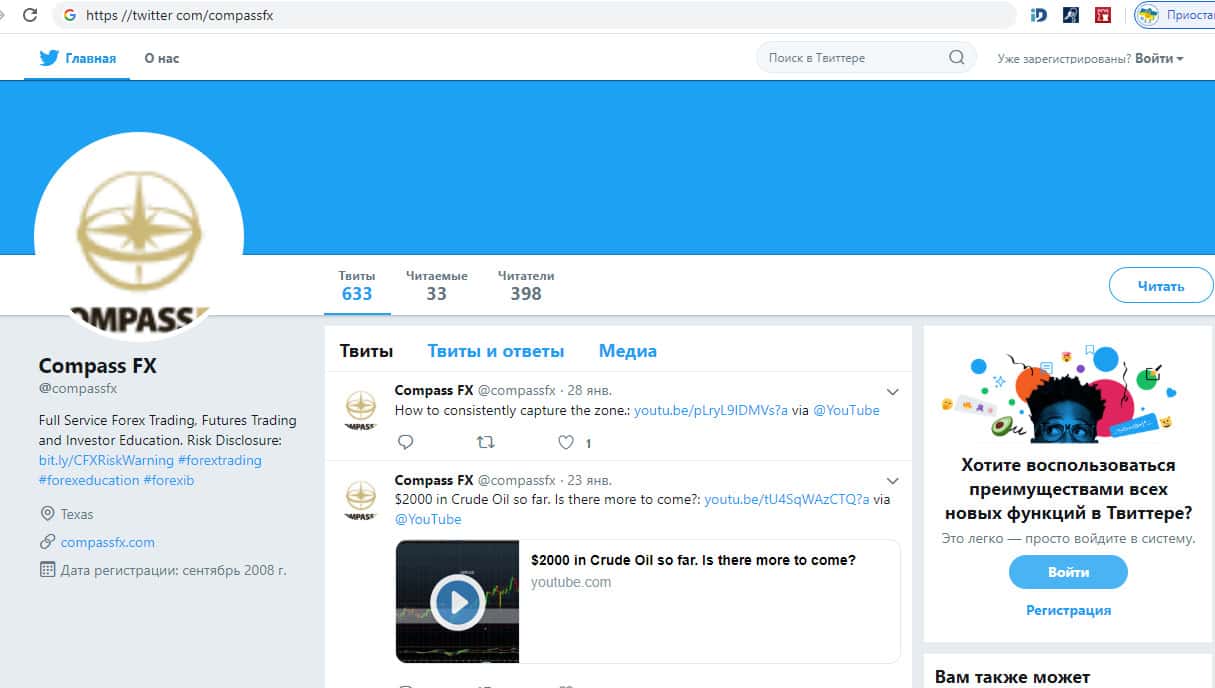Image resolution: width=1215 pixels, height=688 pixels.
Task: Click the browser back arrow
Action: tap(5, 15)
